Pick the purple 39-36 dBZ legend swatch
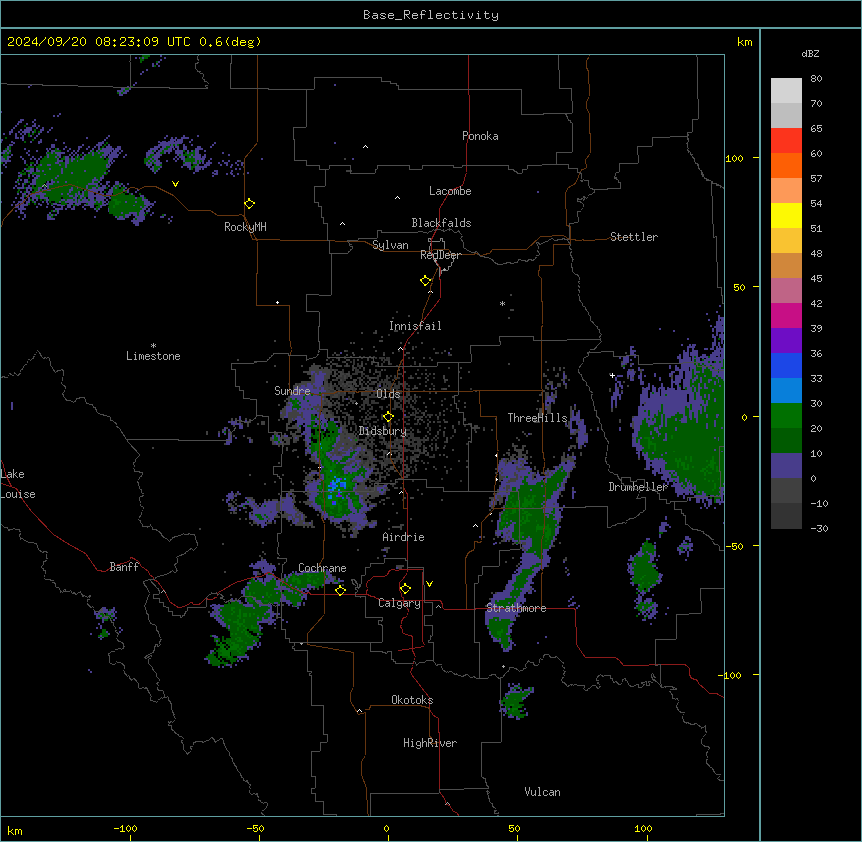This screenshot has width=862, height=842. [786, 341]
